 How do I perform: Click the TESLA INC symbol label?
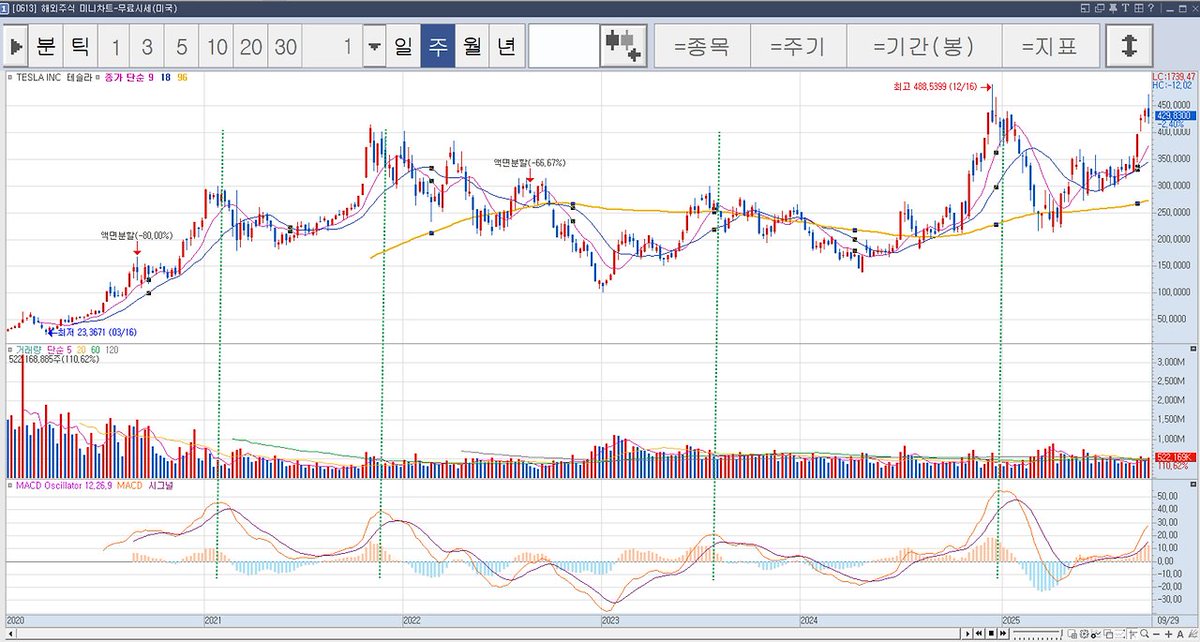pyautogui.click(x=39, y=77)
